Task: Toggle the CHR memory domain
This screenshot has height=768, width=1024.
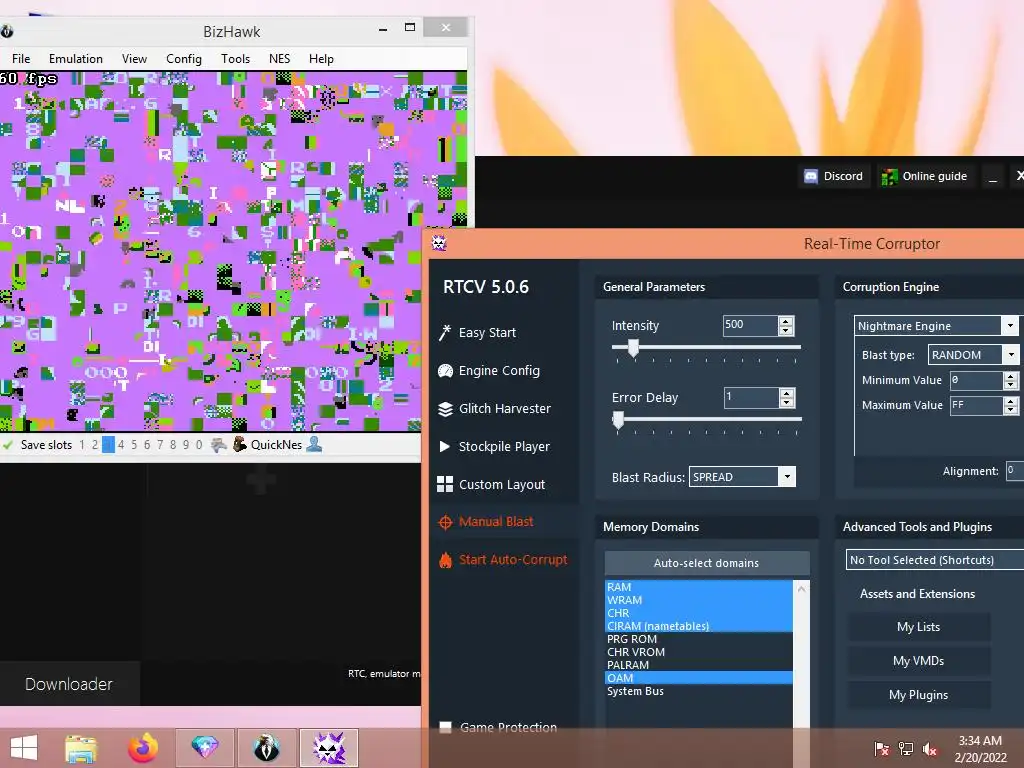Action: (699, 613)
